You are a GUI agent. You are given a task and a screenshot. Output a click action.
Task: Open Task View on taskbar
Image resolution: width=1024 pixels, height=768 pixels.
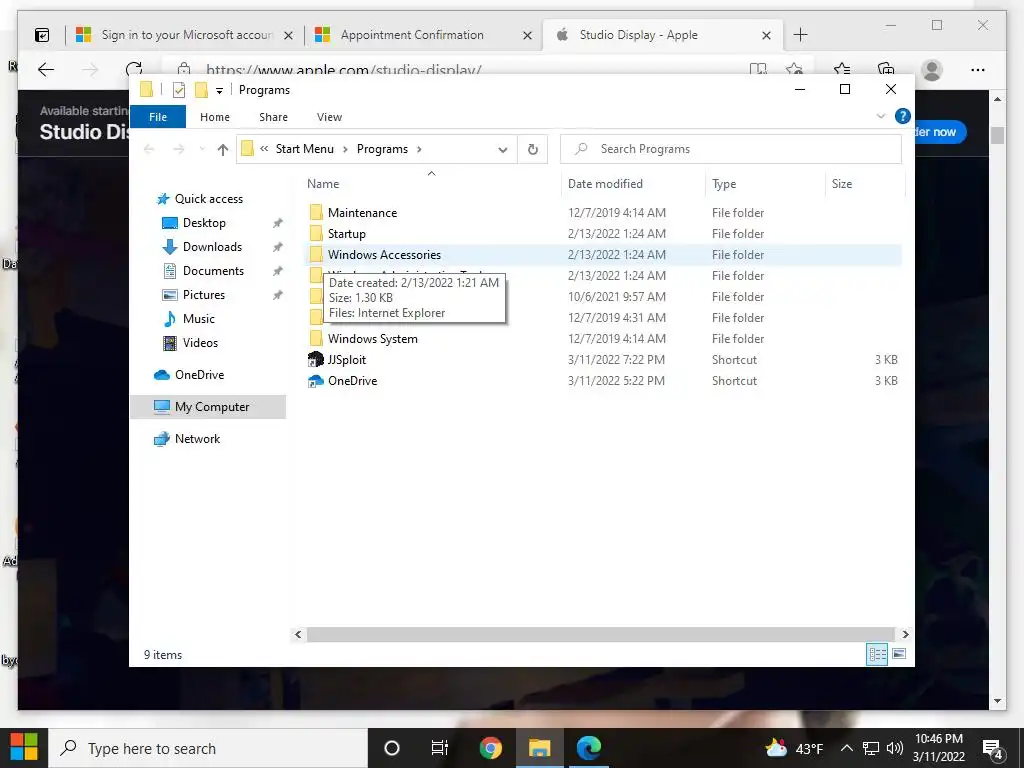(x=440, y=748)
